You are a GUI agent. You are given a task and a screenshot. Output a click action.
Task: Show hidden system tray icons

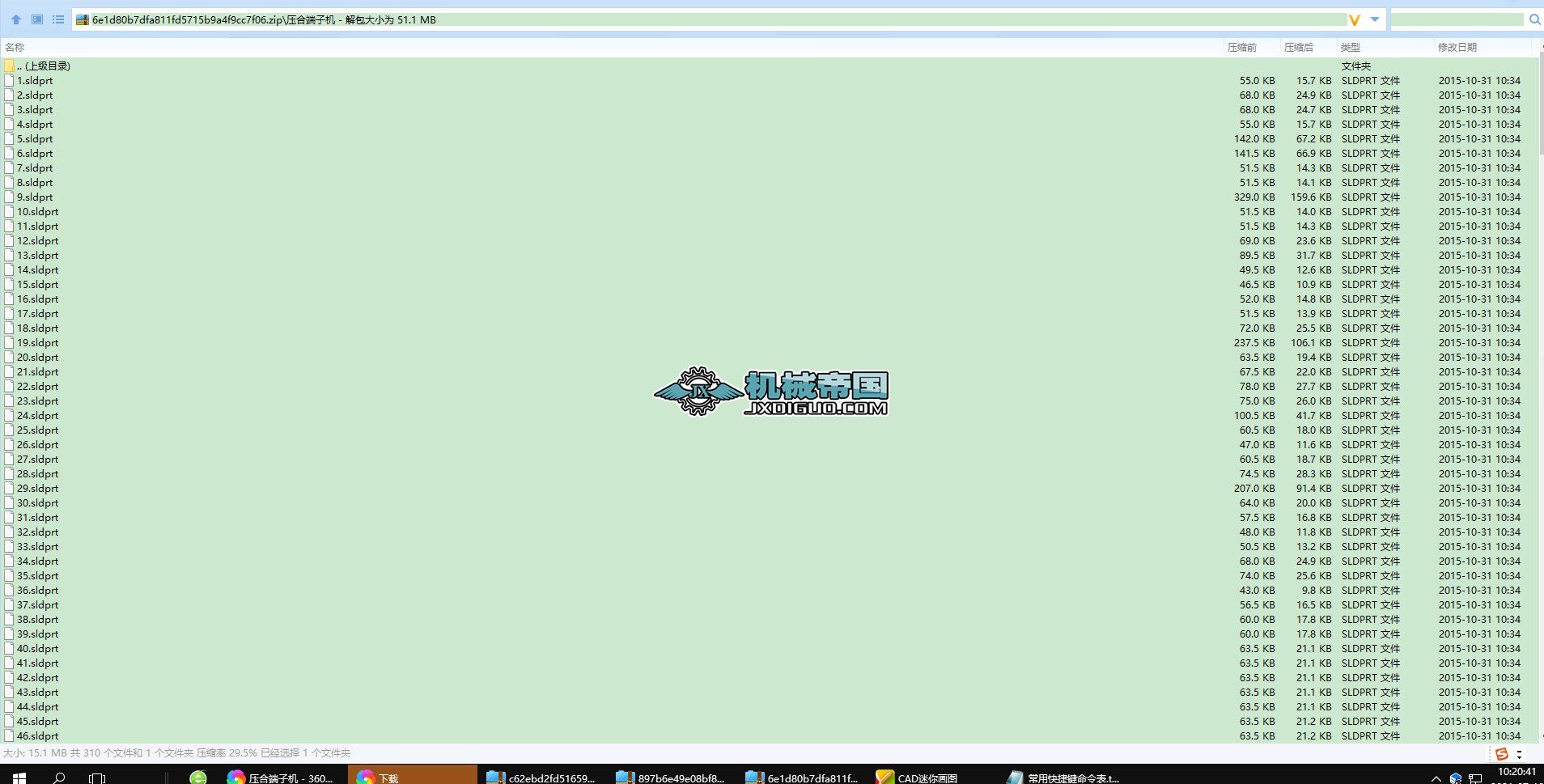point(1436,778)
